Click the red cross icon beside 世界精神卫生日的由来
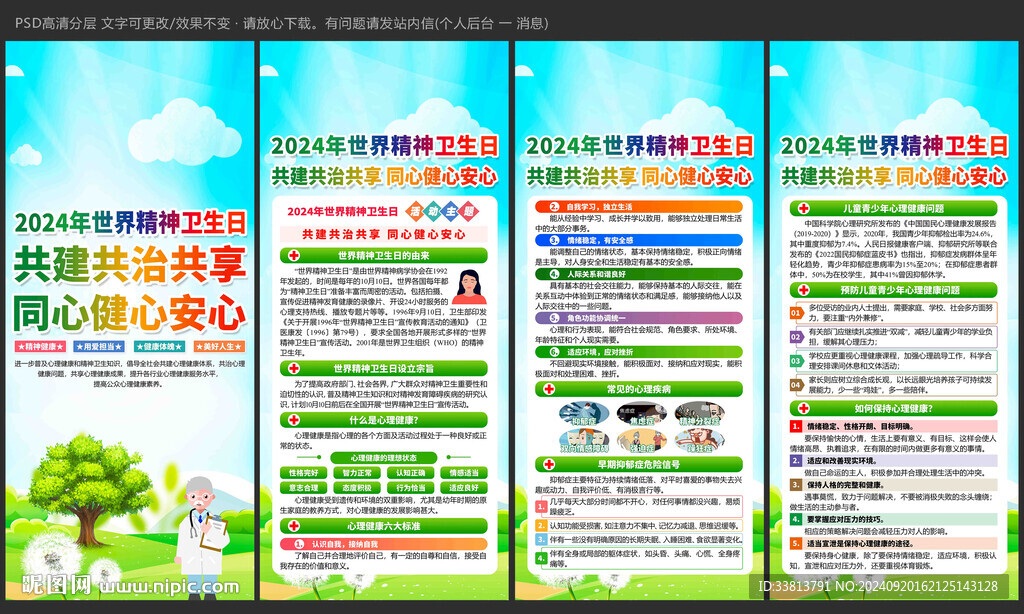 click(294, 255)
